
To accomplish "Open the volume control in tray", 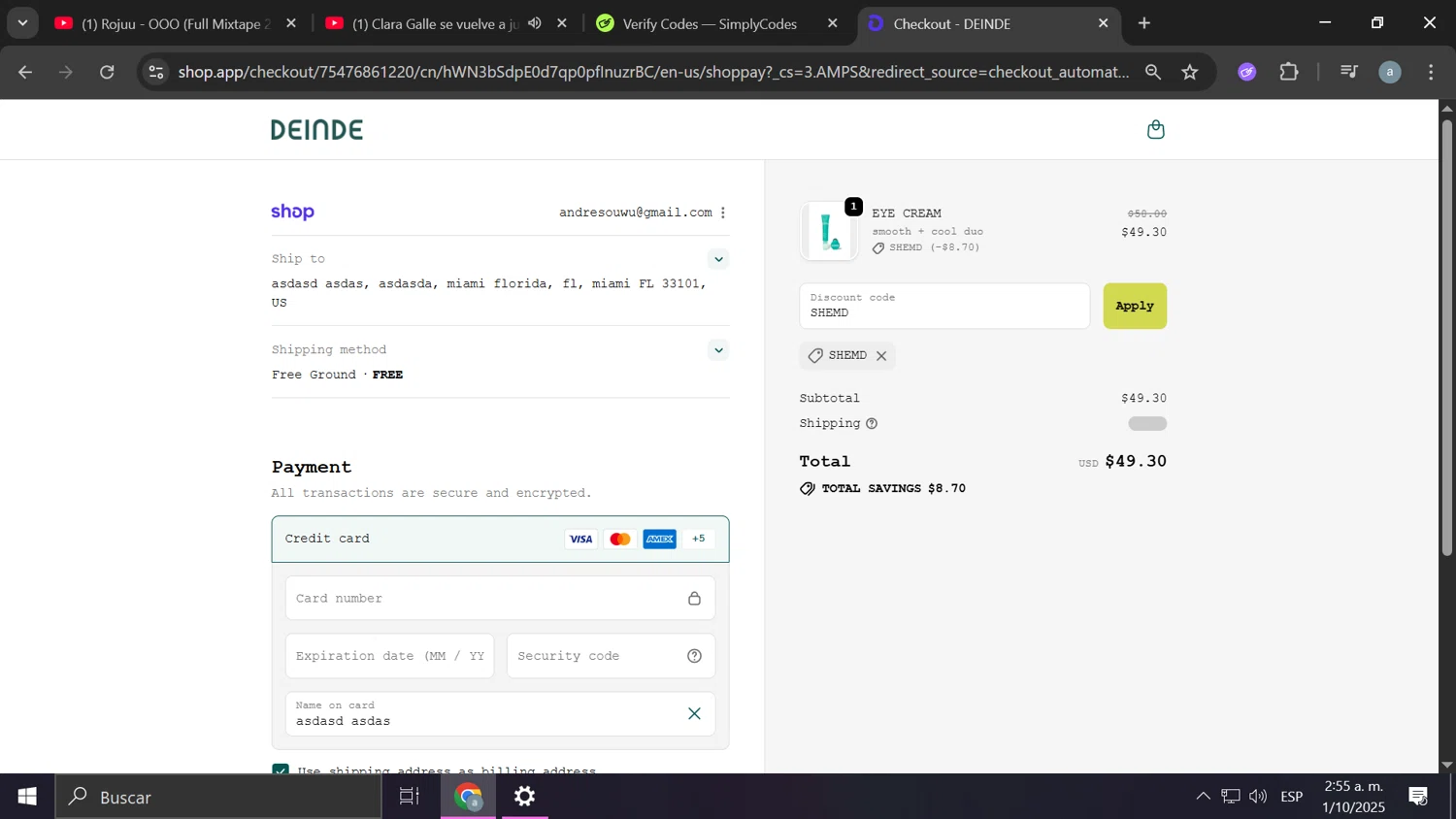I will coord(1258,797).
